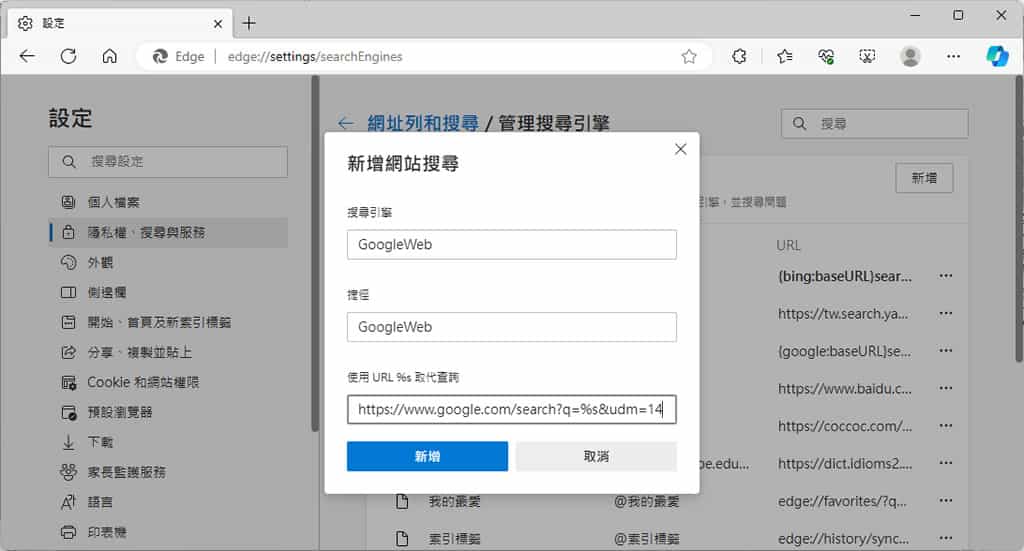Reload the page with refresh icon
1024x551 pixels.
pos(68,56)
